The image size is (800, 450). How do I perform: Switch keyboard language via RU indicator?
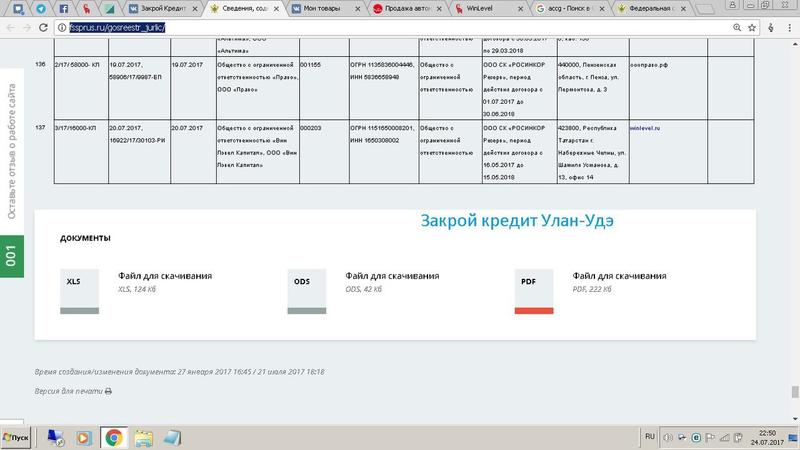point(649,438)
